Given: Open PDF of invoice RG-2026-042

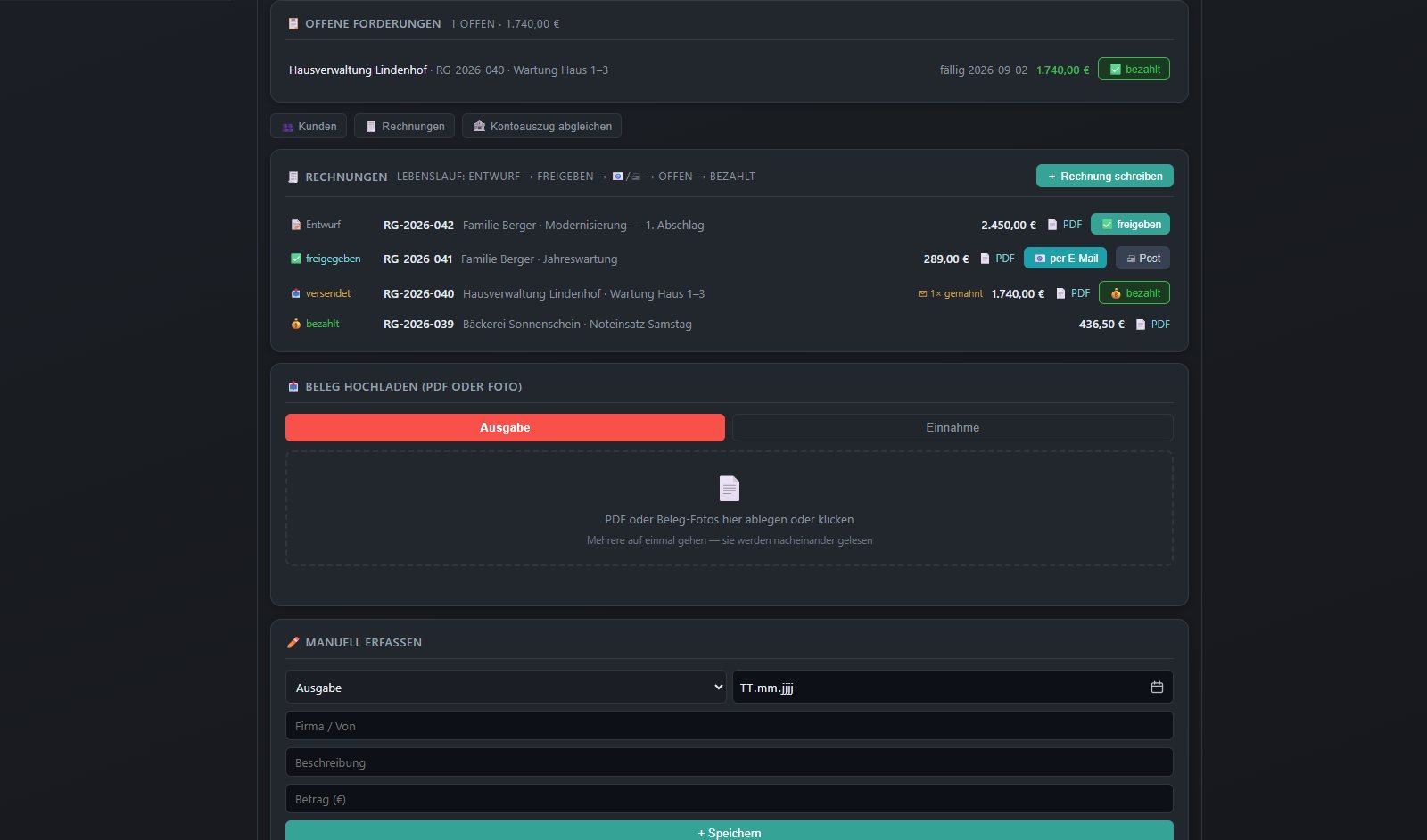Looking at the screenshot, I should [1064, 225].
